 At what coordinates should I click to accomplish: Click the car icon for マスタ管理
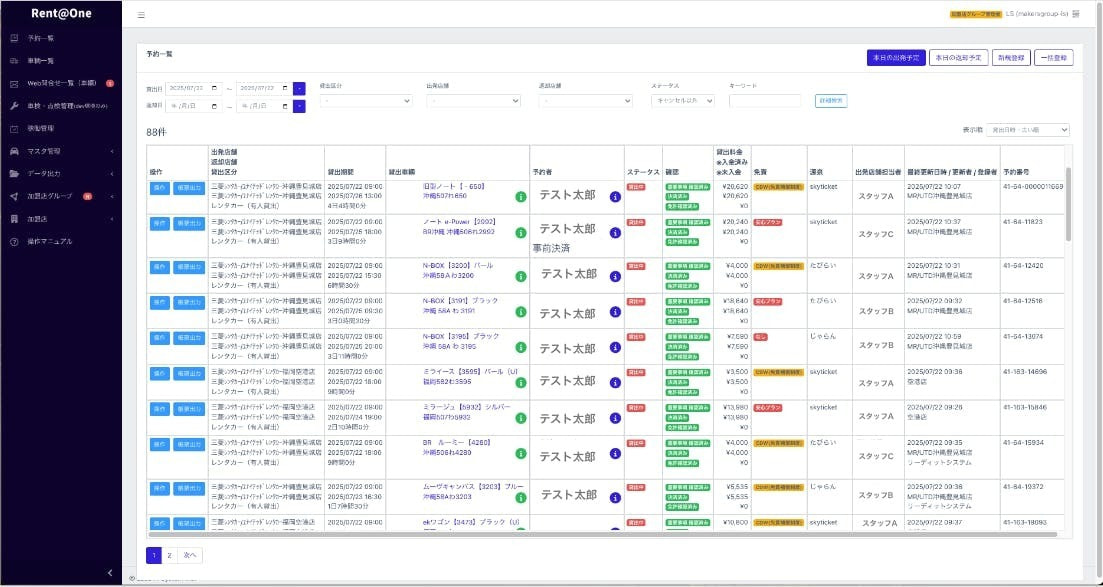[x=14, y=151]
